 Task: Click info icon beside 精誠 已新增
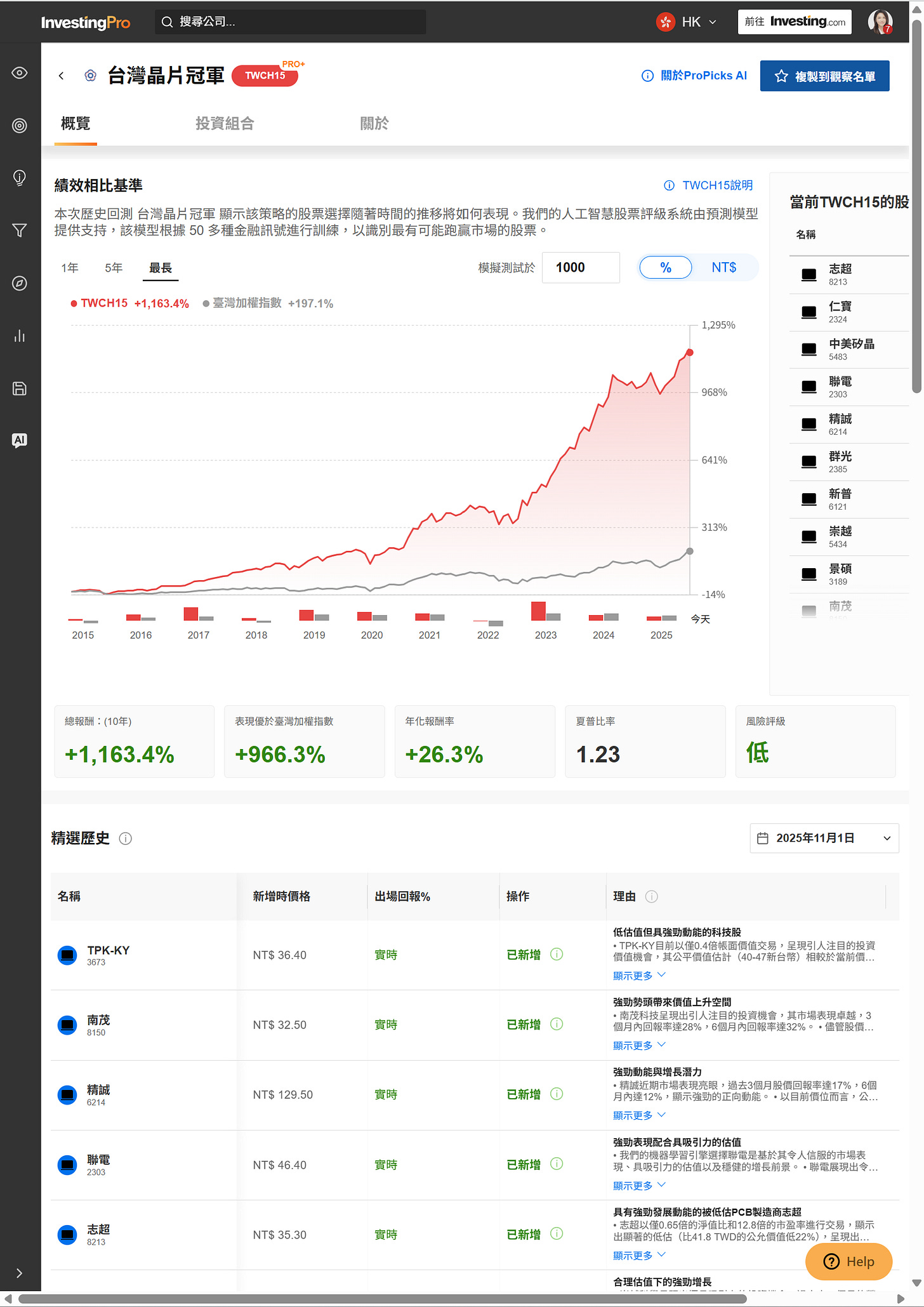tap(557, 1094)
